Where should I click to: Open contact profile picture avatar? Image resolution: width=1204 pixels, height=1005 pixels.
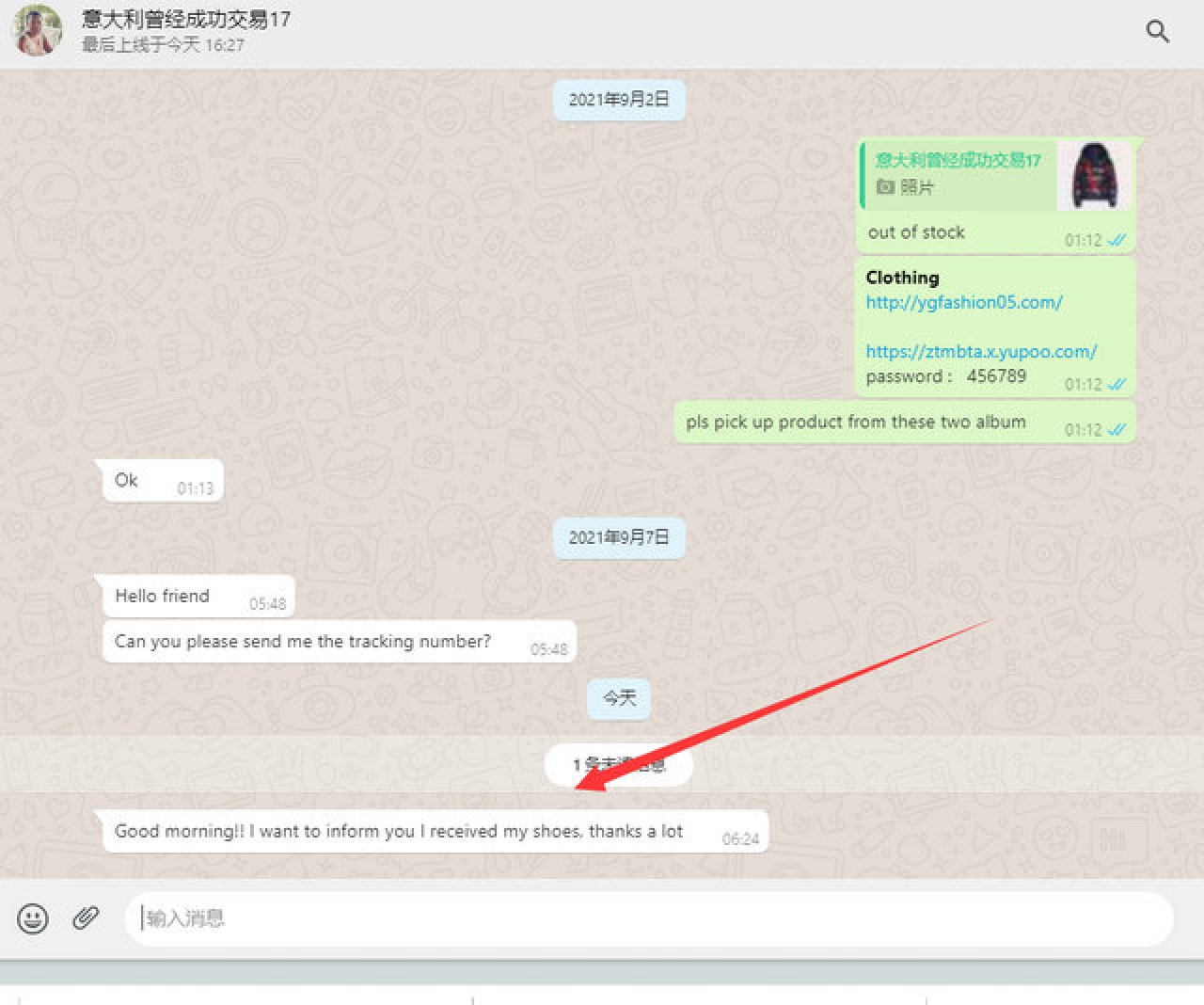point(38,30)
